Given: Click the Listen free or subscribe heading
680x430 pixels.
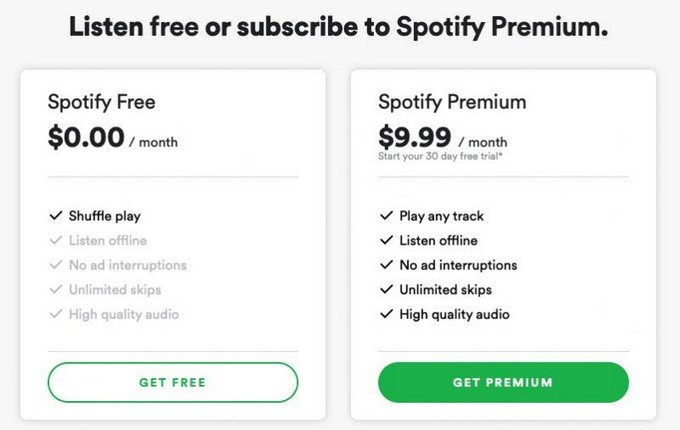Looking at the screenshot, I should (x=339, y=27).
